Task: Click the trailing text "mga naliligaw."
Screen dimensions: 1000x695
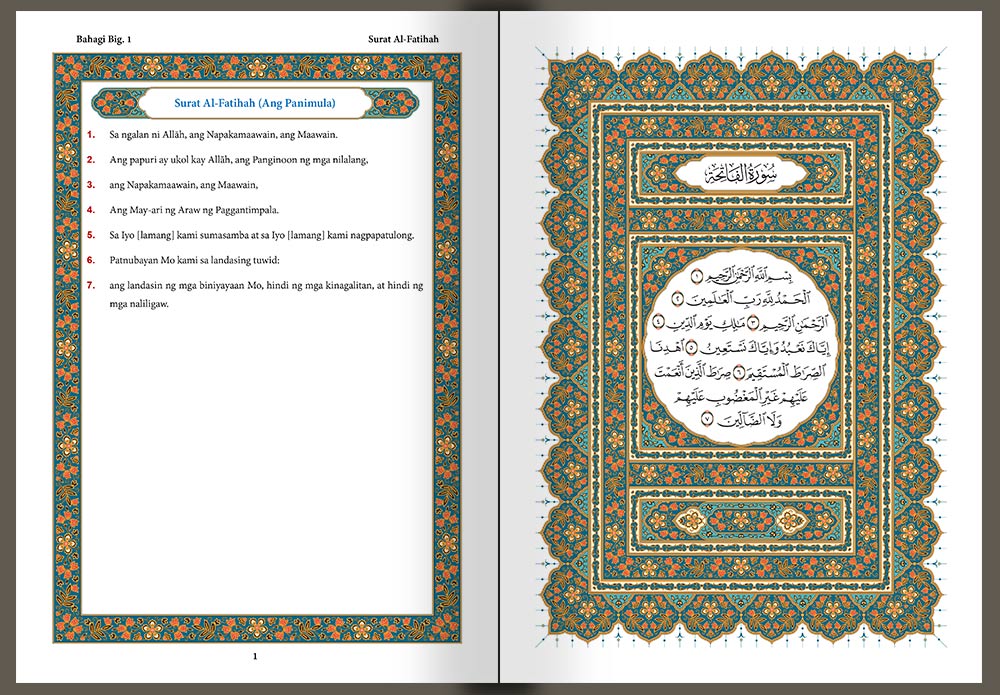Action: [138, 304]
